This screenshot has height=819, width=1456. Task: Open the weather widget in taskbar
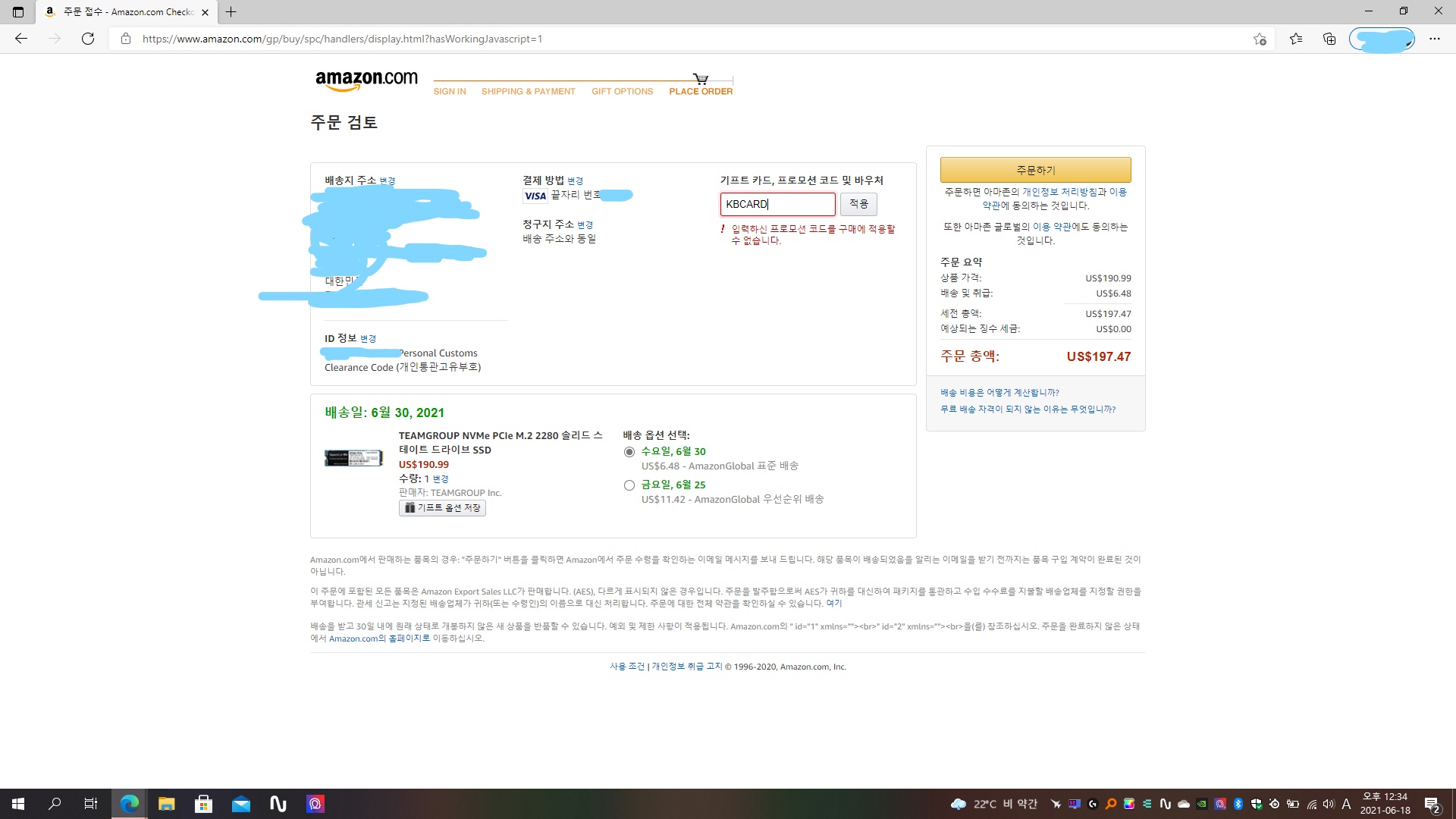pos(993,804)
